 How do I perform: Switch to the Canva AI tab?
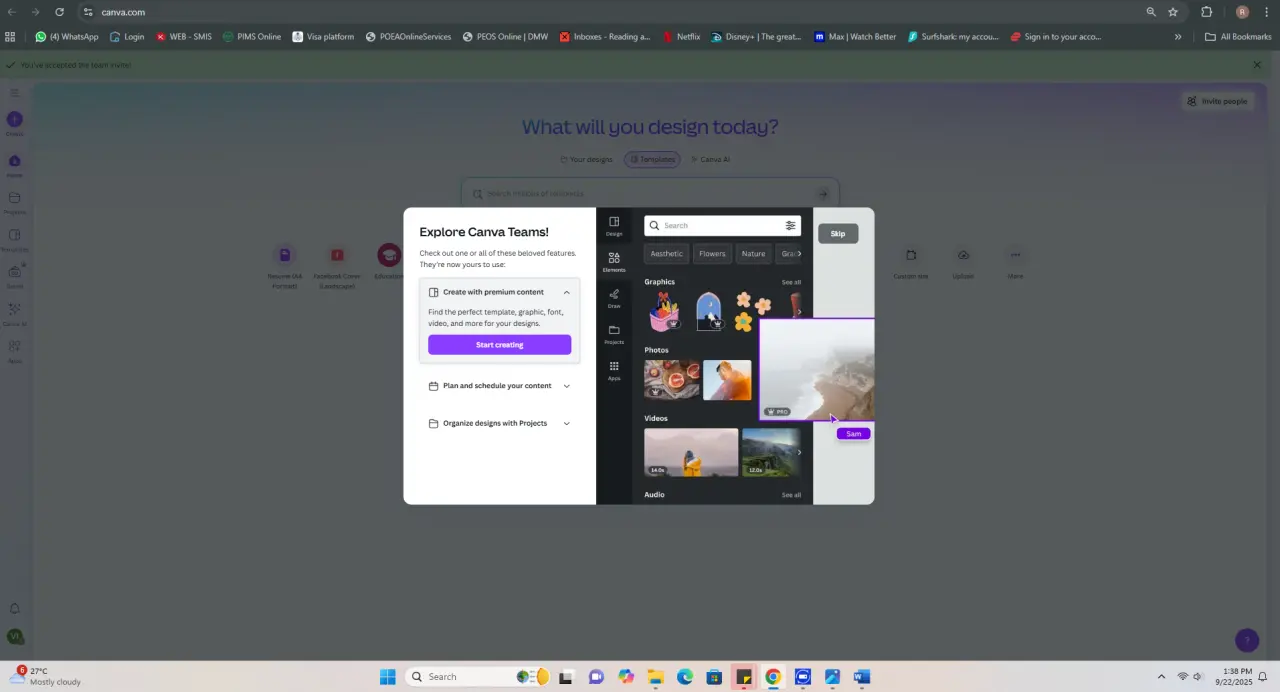[x=710, y=160]
